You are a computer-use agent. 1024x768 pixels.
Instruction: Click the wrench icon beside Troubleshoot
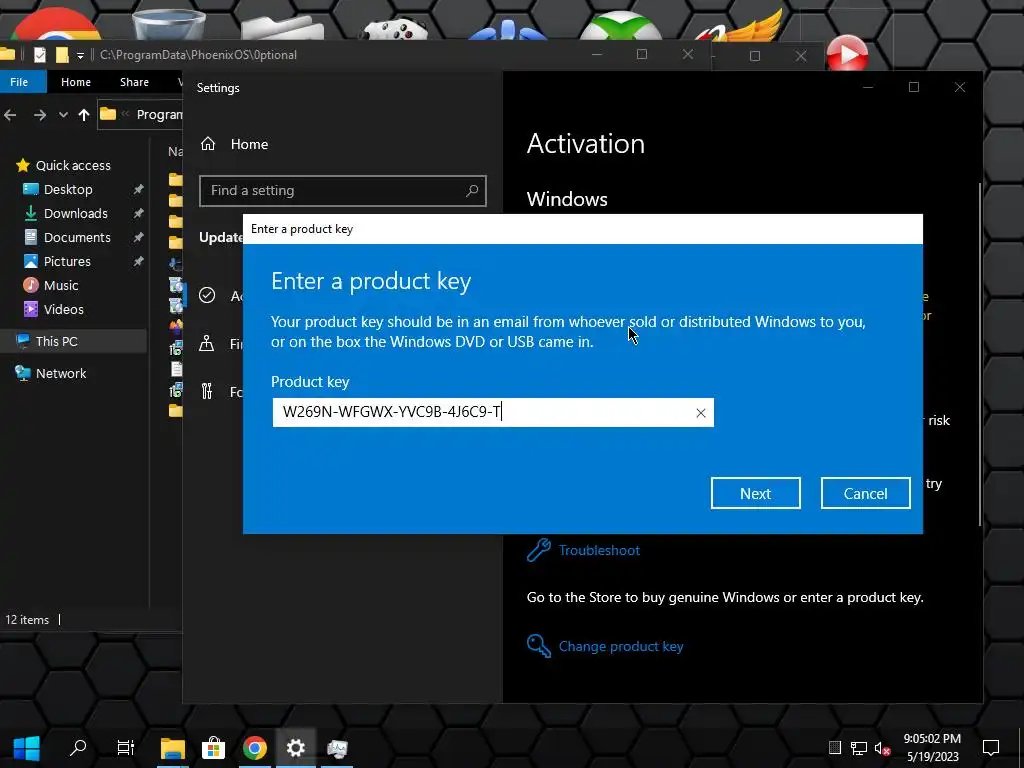538,551
